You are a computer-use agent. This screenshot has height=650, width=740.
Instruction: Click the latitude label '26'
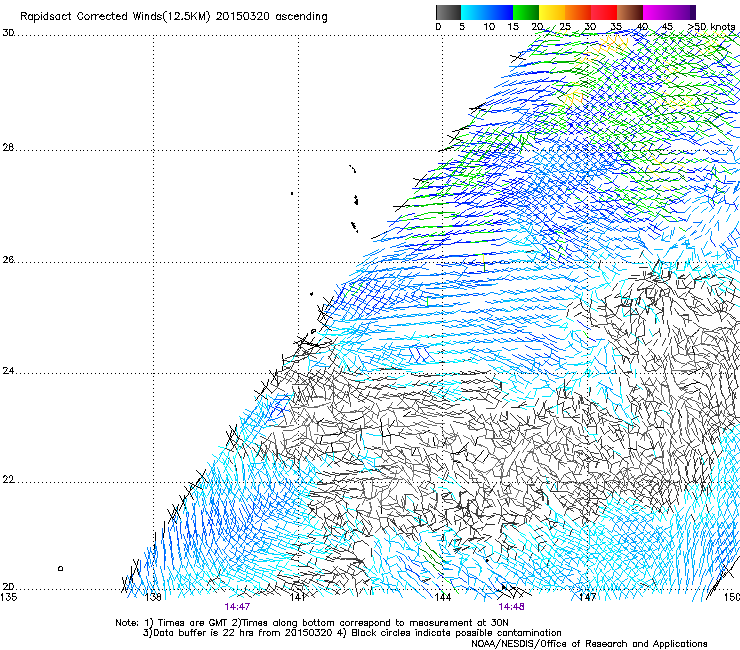pyautogui.click(x=8, y=260)
